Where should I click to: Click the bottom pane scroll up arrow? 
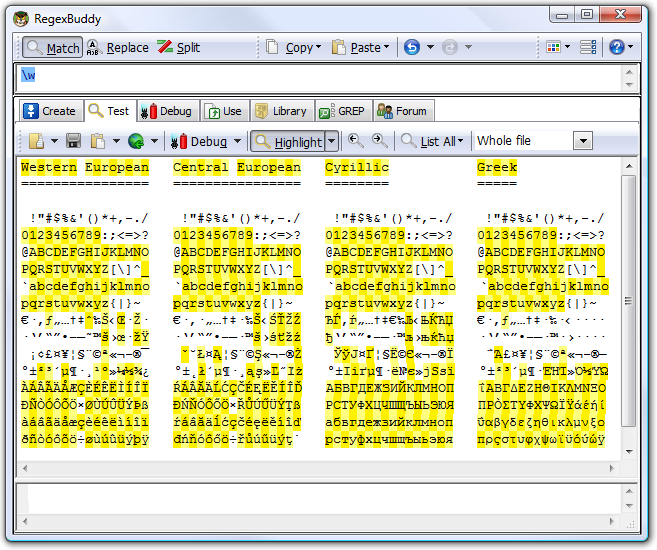coord(629,491)
